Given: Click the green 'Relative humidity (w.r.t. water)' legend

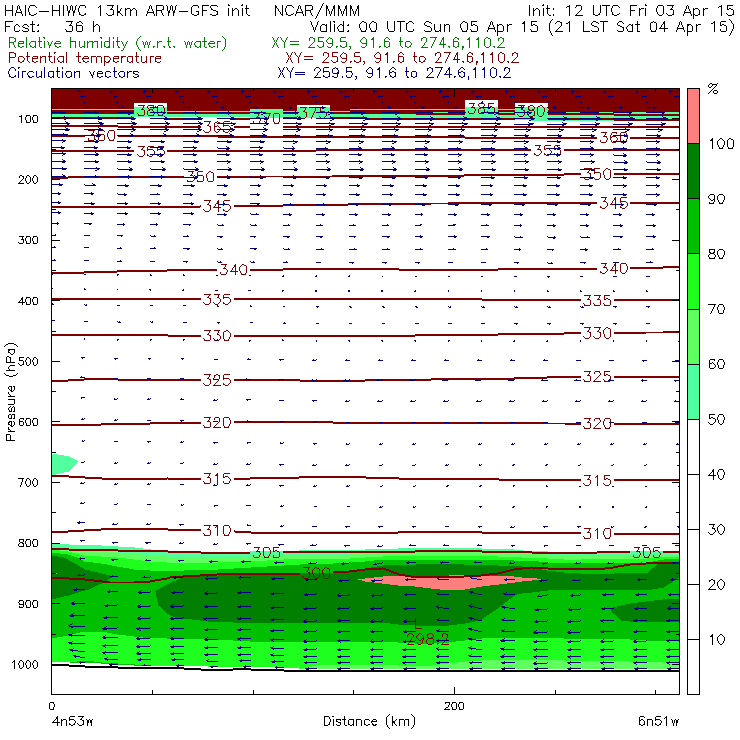Looking at the screenshot, I should 118,43.
